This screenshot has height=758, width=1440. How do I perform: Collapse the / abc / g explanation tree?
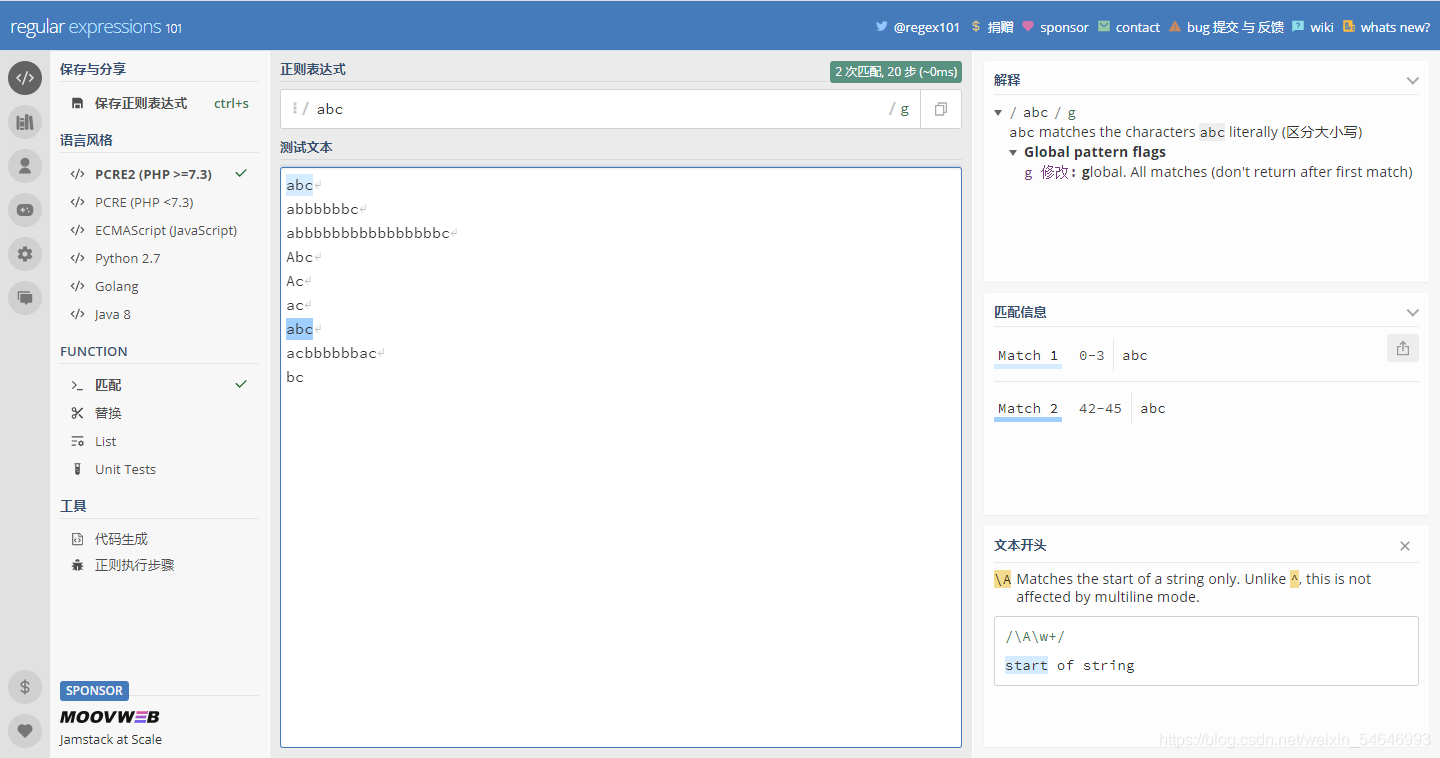coord(998,112)
